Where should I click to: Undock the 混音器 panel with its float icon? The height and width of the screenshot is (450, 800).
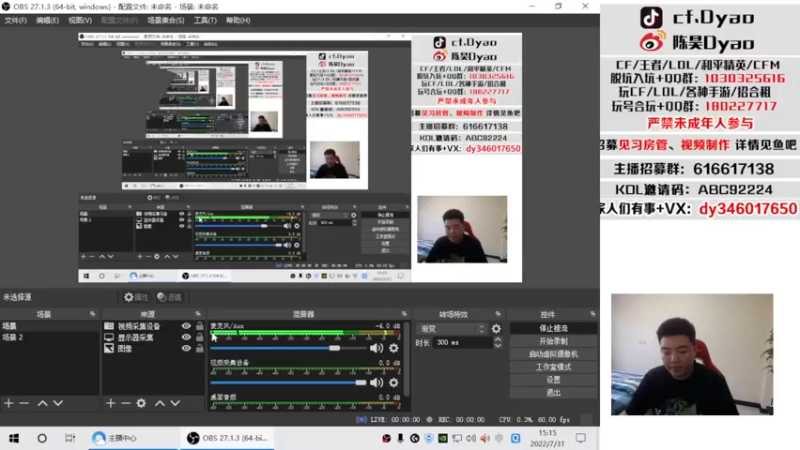pyautogui.click(x=404, y=314)
